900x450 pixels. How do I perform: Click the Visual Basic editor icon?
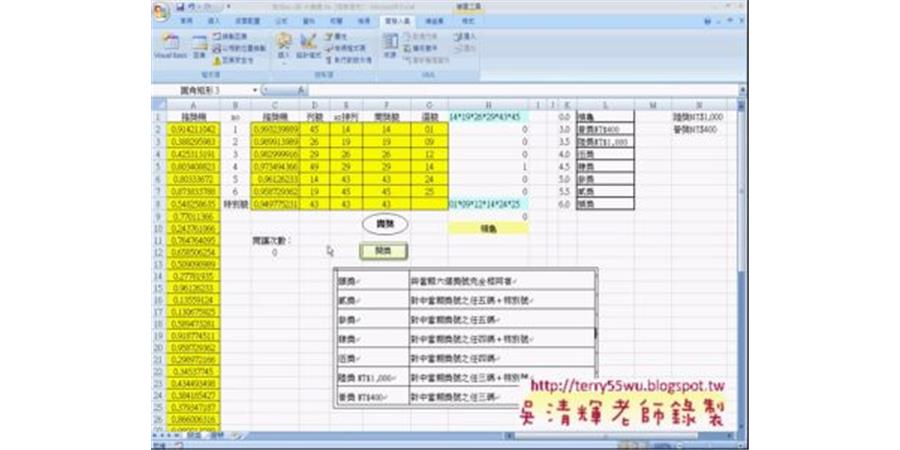[169, 45]
